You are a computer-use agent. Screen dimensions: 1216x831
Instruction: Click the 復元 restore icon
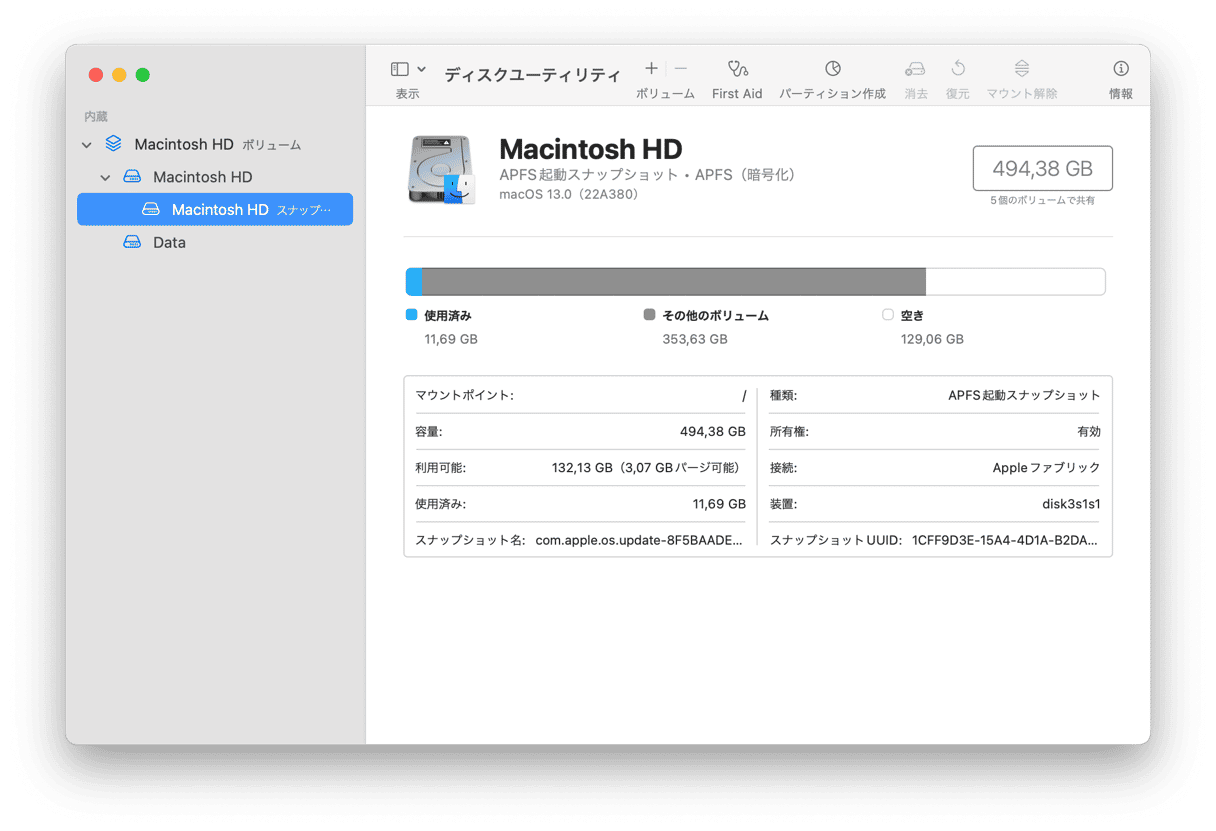click(x=957, y=69)
